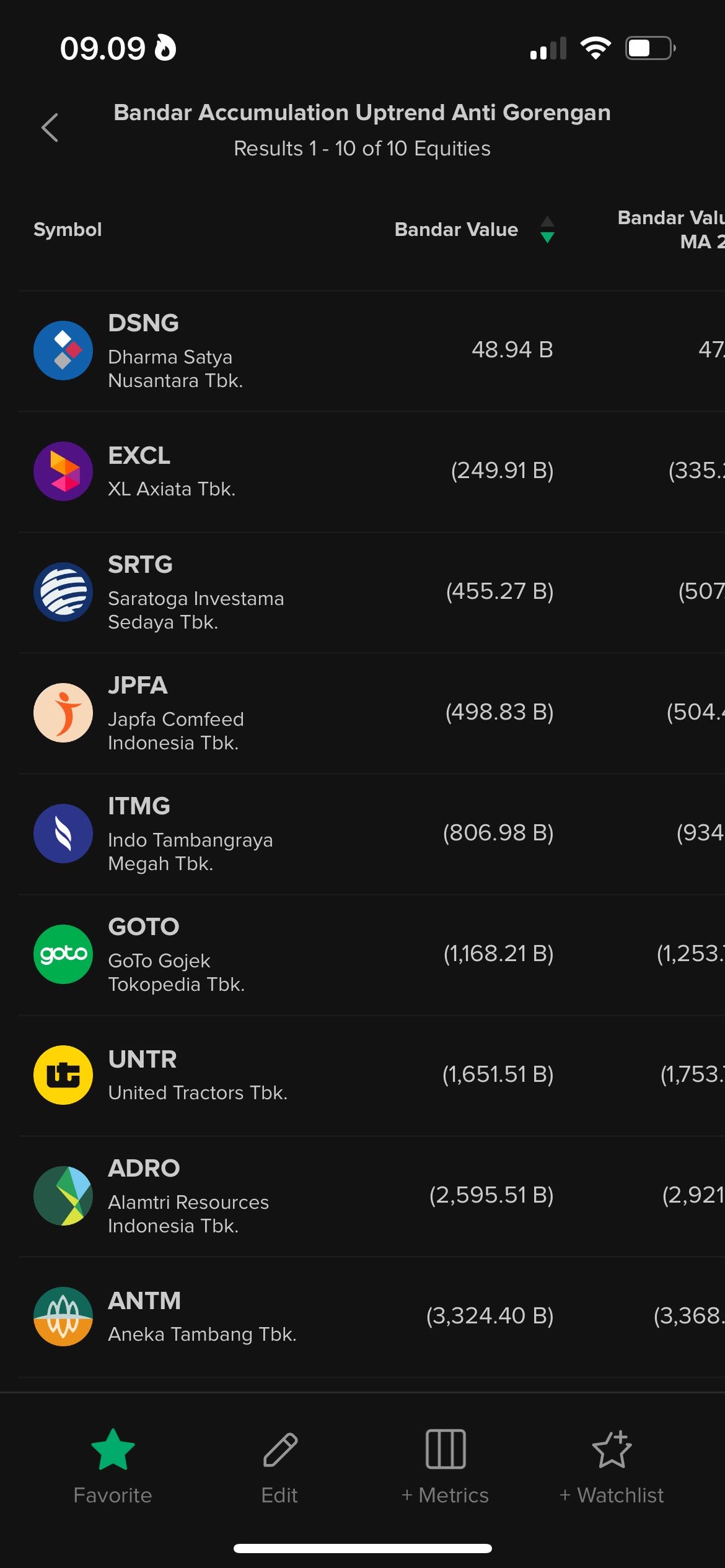Add screener to Watchlist star
725x1568 pixels.
(x=612, y=1449)
